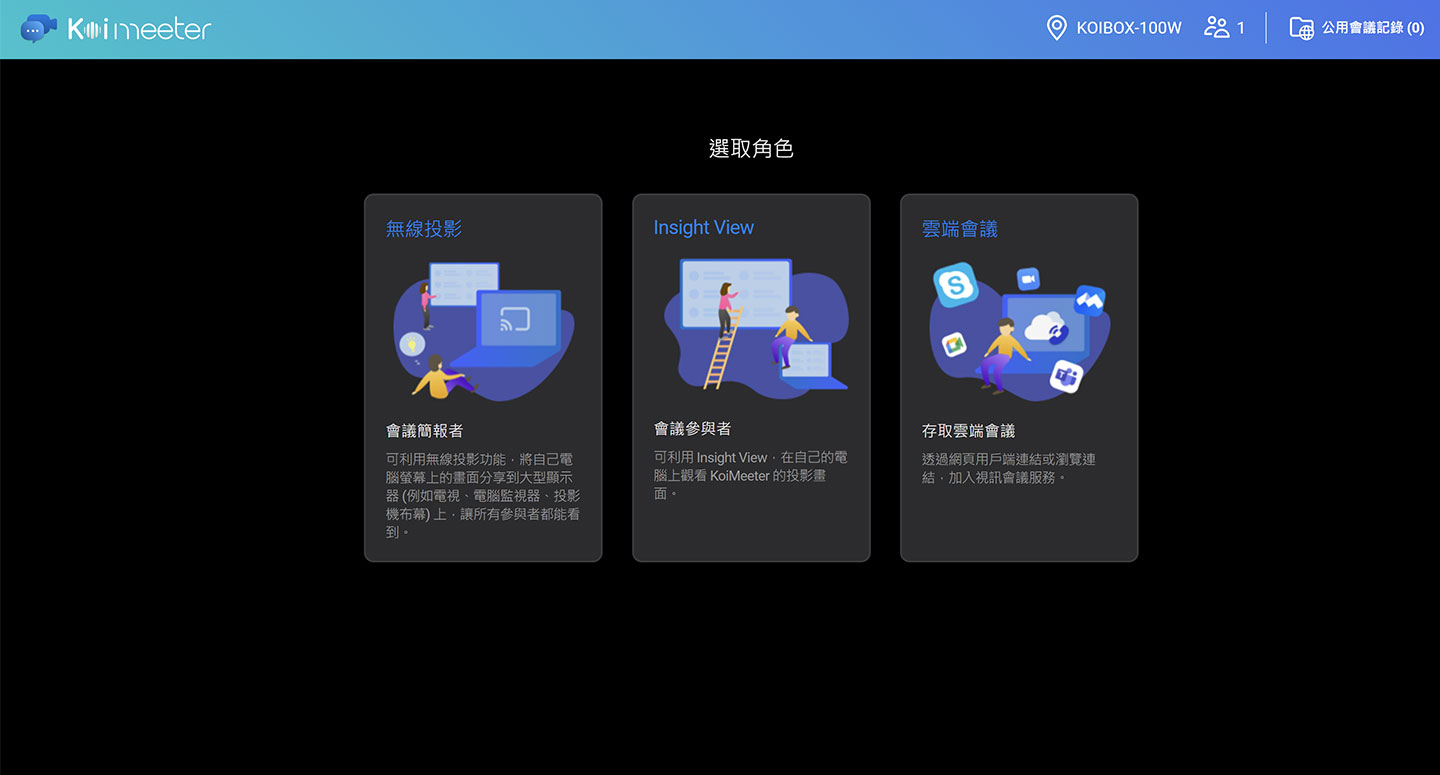This screenshot has width=1440, height=775.
Task: Click the Google Meet icon
Action: 954,345
